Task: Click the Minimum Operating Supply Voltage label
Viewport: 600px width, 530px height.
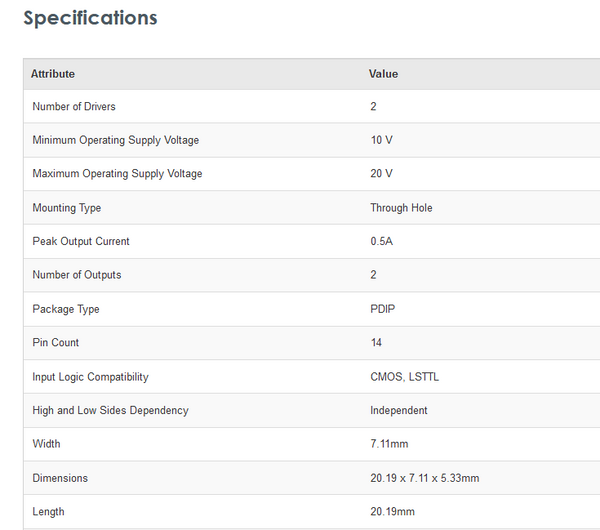Action: (x=115, y=140)
